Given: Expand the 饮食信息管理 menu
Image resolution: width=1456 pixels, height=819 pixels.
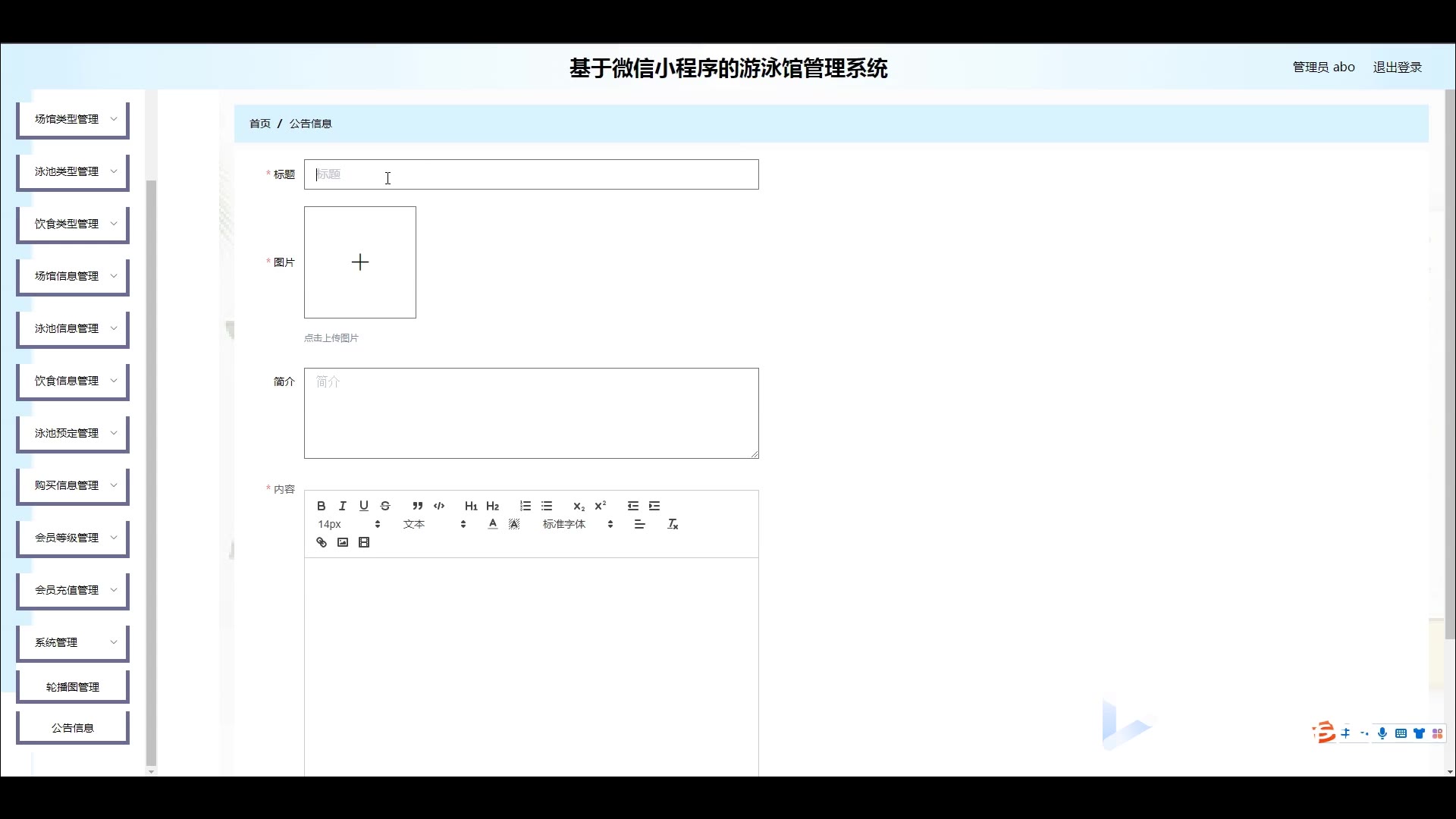Looking at the screenshot, I should pos(73,381).
